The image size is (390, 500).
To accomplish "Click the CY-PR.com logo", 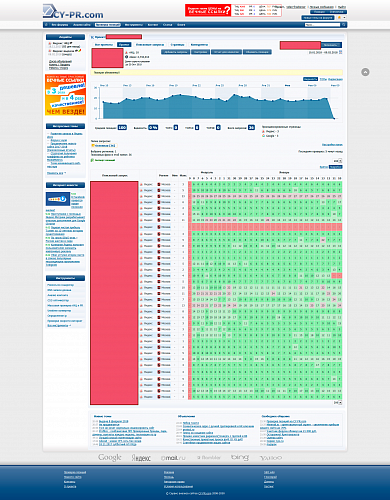I will pos(73,12).
